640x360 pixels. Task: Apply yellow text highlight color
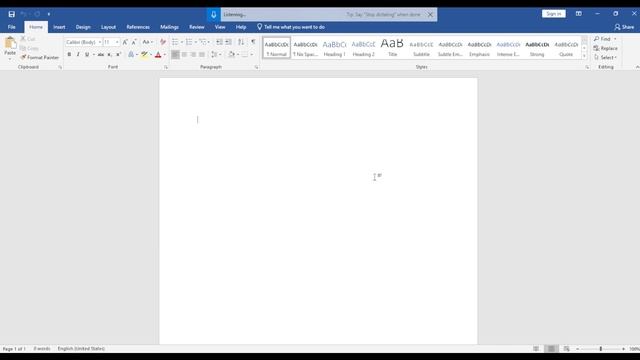point(144,54)
